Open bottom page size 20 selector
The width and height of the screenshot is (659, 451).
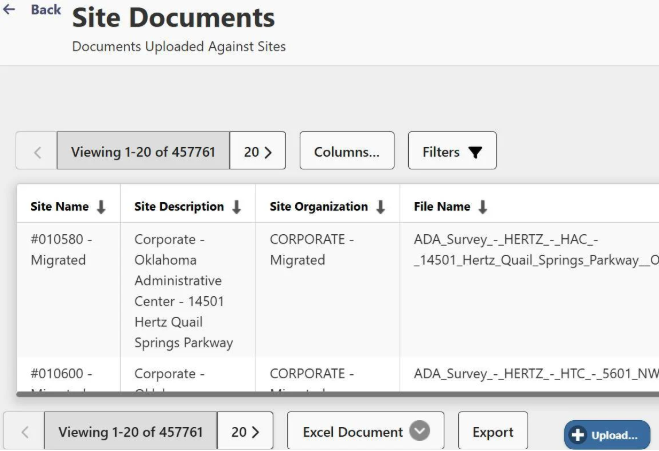tap(245, 432)
